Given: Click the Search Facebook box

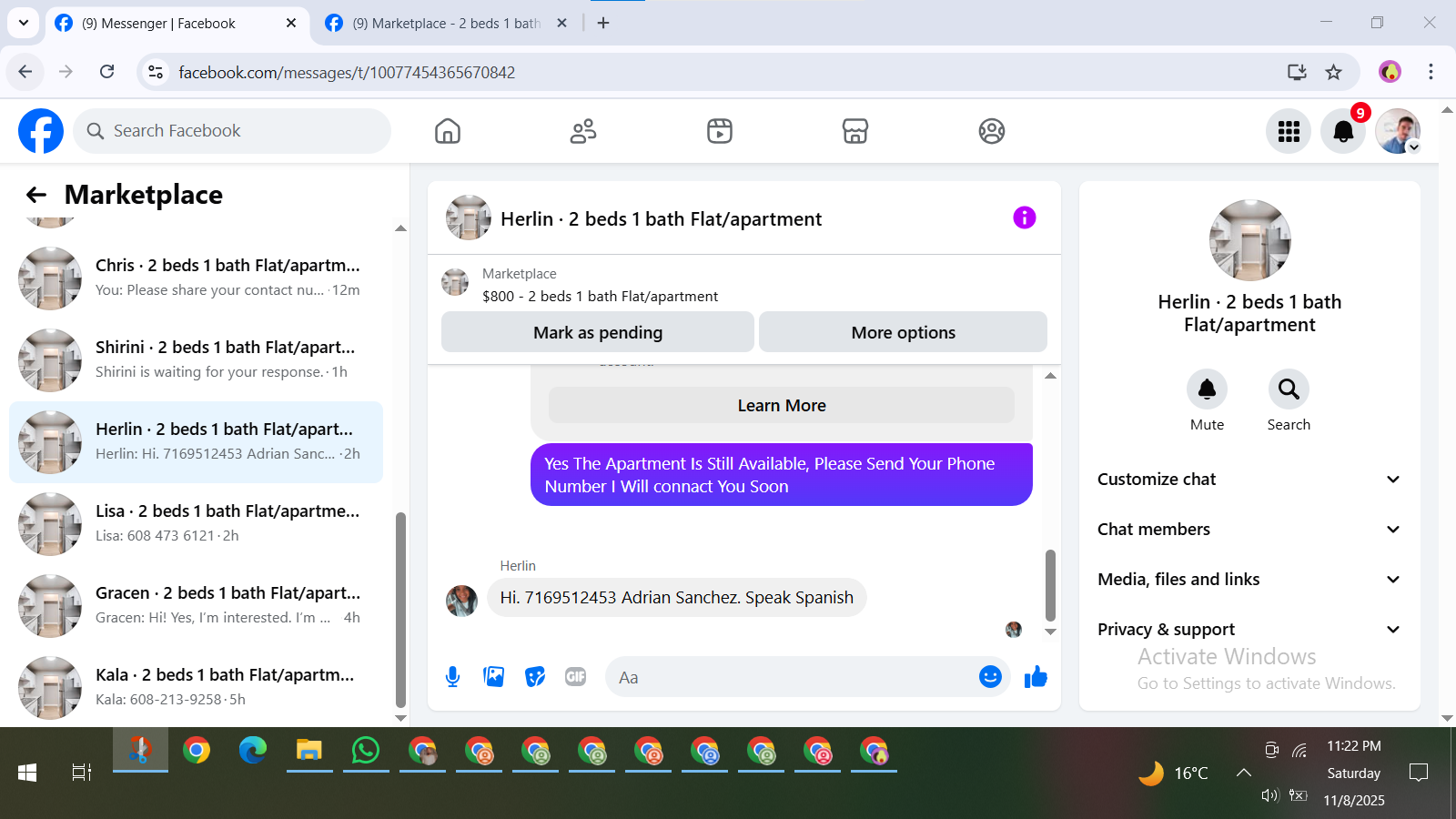Looking at the screenshot, I should [232, 131].
